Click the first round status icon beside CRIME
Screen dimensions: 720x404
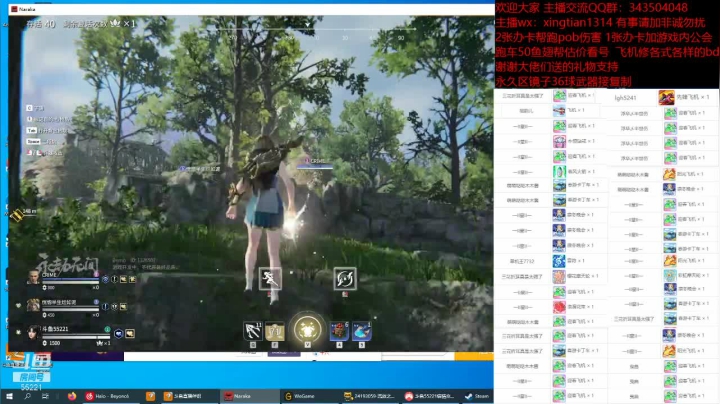coord(105,279)
